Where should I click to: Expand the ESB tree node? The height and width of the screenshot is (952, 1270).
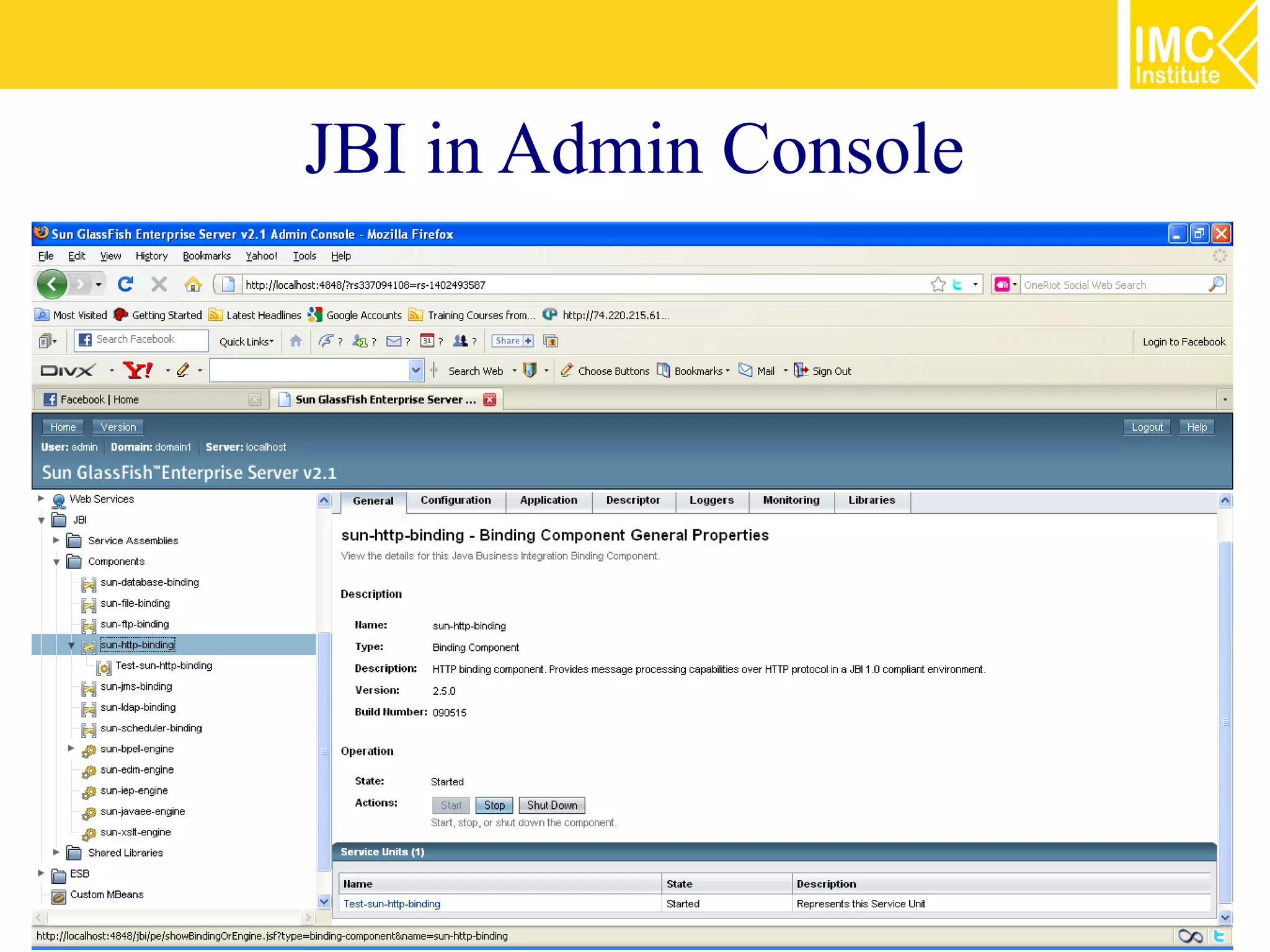pos(41,873)
